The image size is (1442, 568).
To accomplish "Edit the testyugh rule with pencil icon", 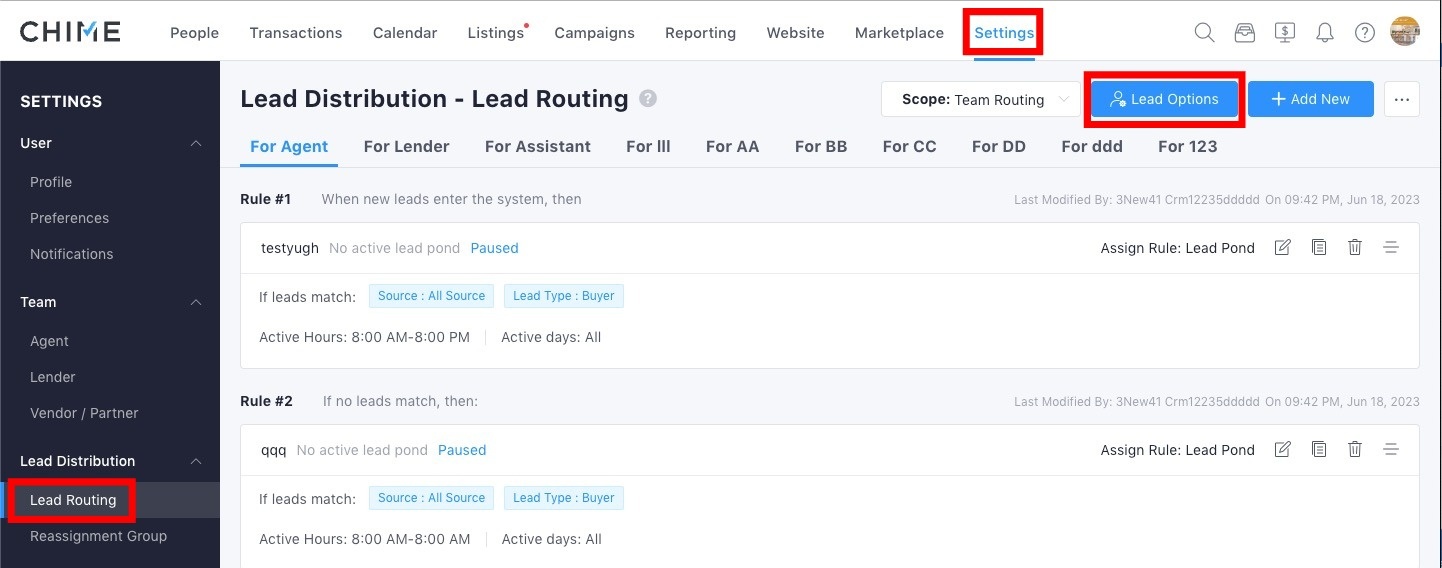I will pyautogui.click(x=1282, y=247).
